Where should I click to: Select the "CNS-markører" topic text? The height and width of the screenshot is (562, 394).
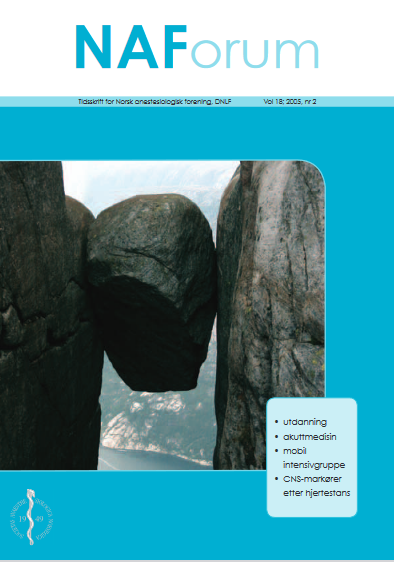click(312, 479)
